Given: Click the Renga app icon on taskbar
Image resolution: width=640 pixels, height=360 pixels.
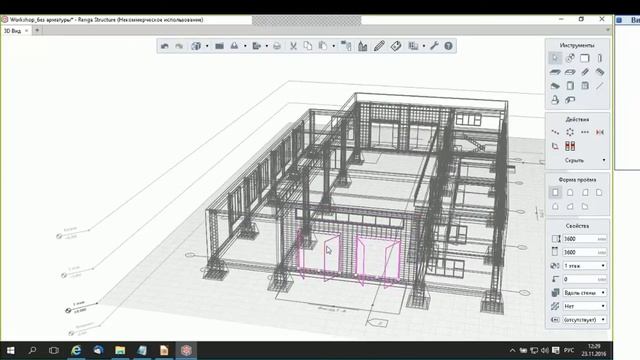Looking at the screenshot, I should [186, 350].
